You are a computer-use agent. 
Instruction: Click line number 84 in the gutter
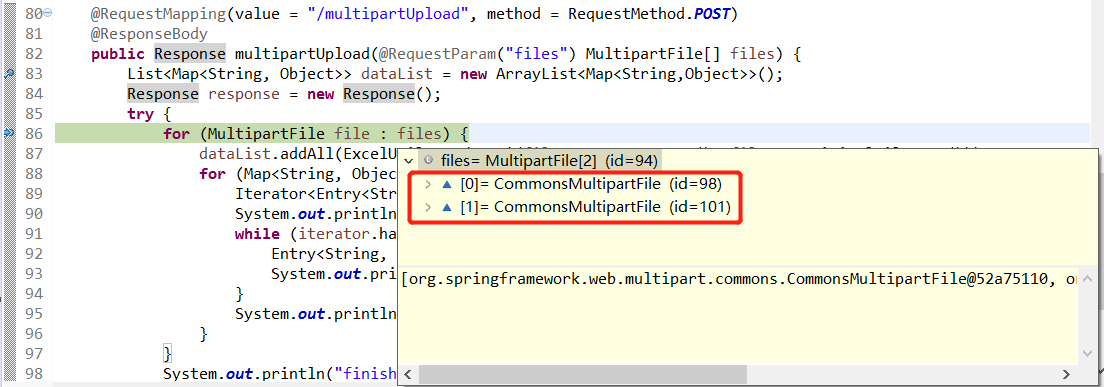click(33, 94)
